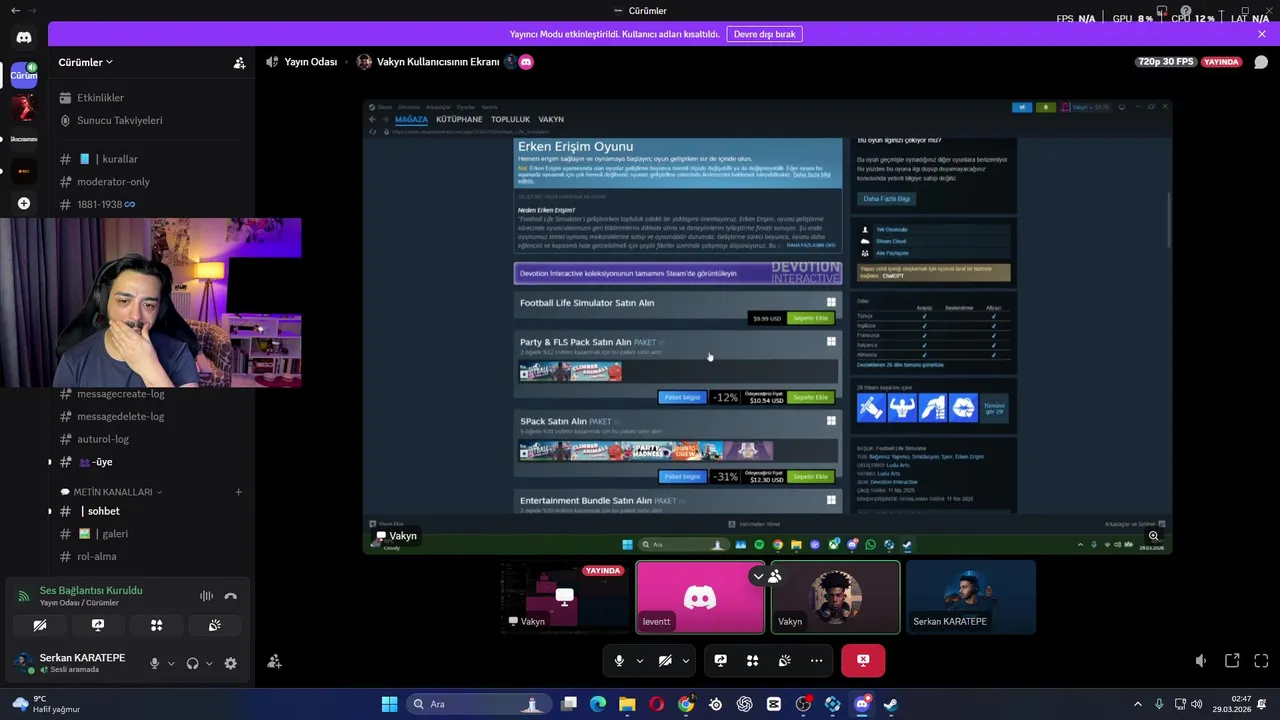Viewport: 1280px width, 720px height.
Task: Expand camera options in call control bar
Action: click(686, 660)
